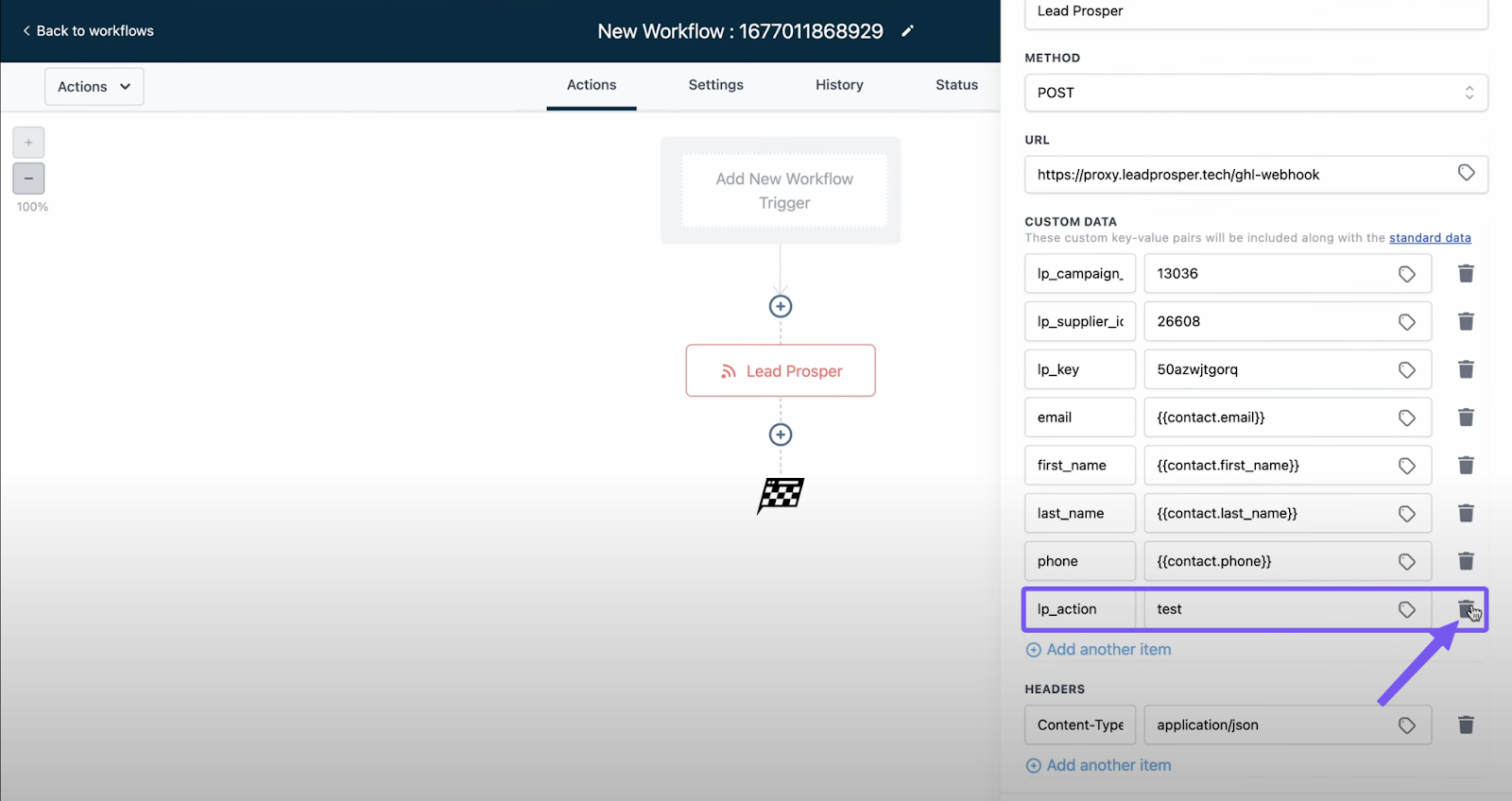The height and width of the screenshot is (801, 1512).
Task: Open tag picker for 13036 value
Action: coord(1407,274)
